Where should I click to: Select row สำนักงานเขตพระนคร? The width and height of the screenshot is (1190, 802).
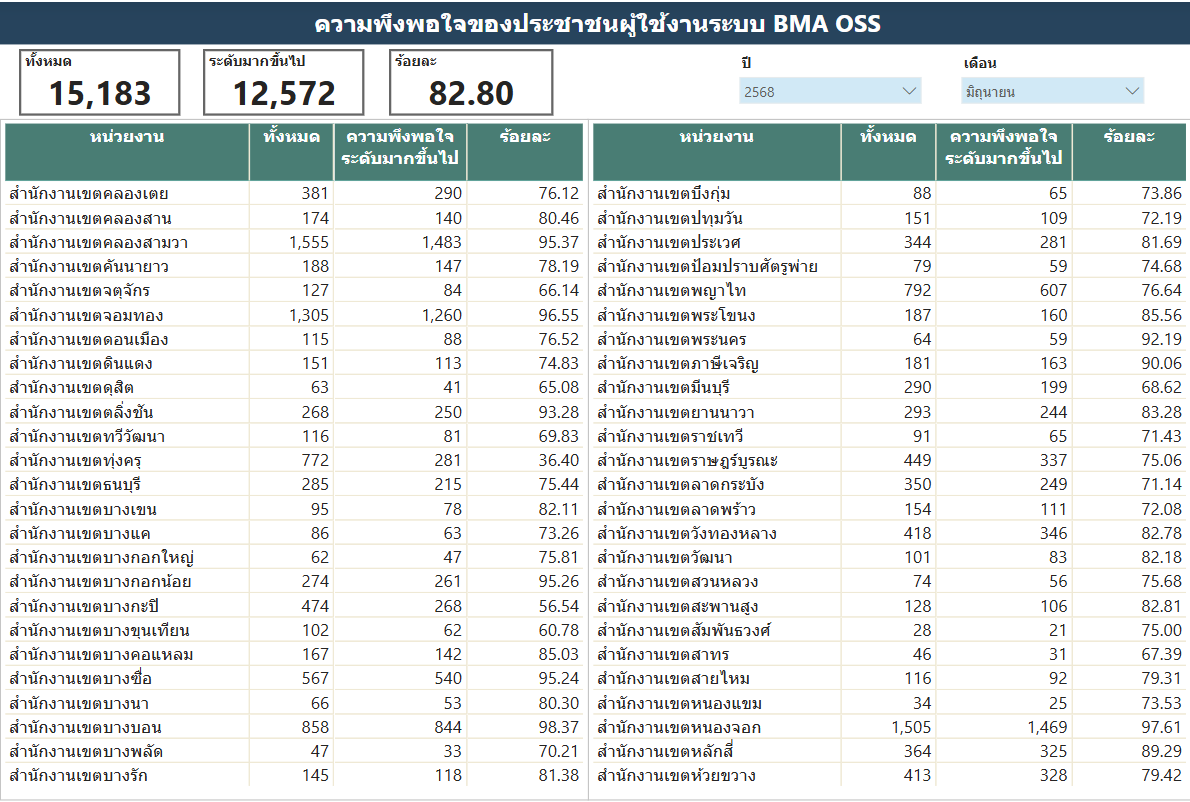[x=889, y=339]
